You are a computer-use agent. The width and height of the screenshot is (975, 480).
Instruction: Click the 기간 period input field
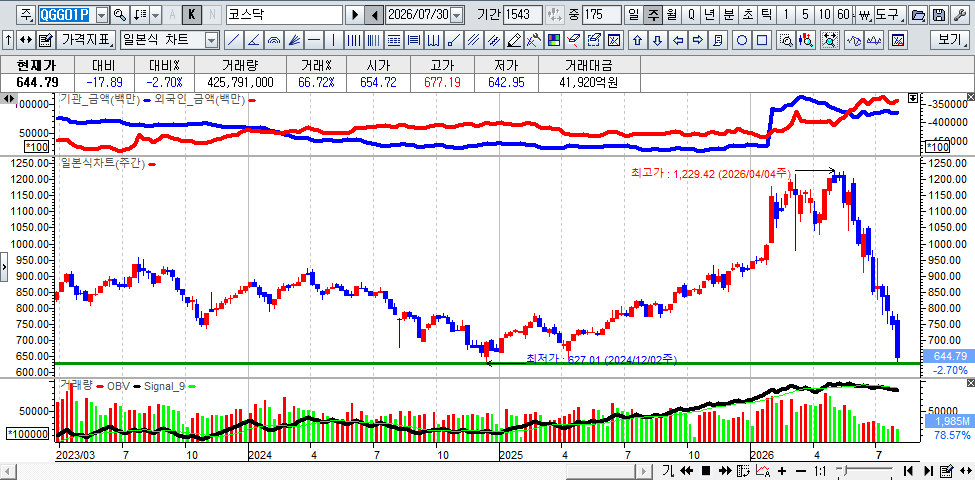click(522, 14)
